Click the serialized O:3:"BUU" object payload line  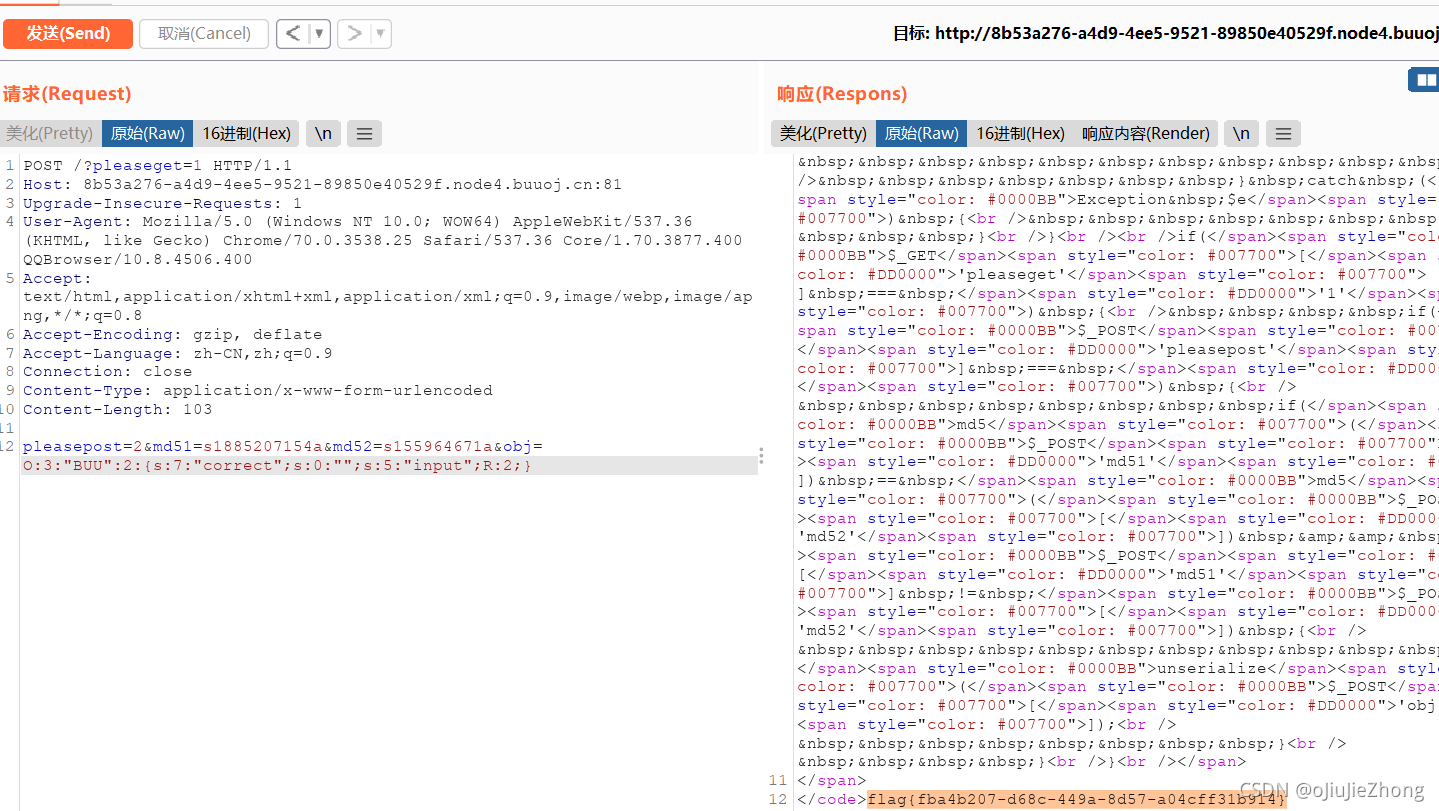coord(277,465)
